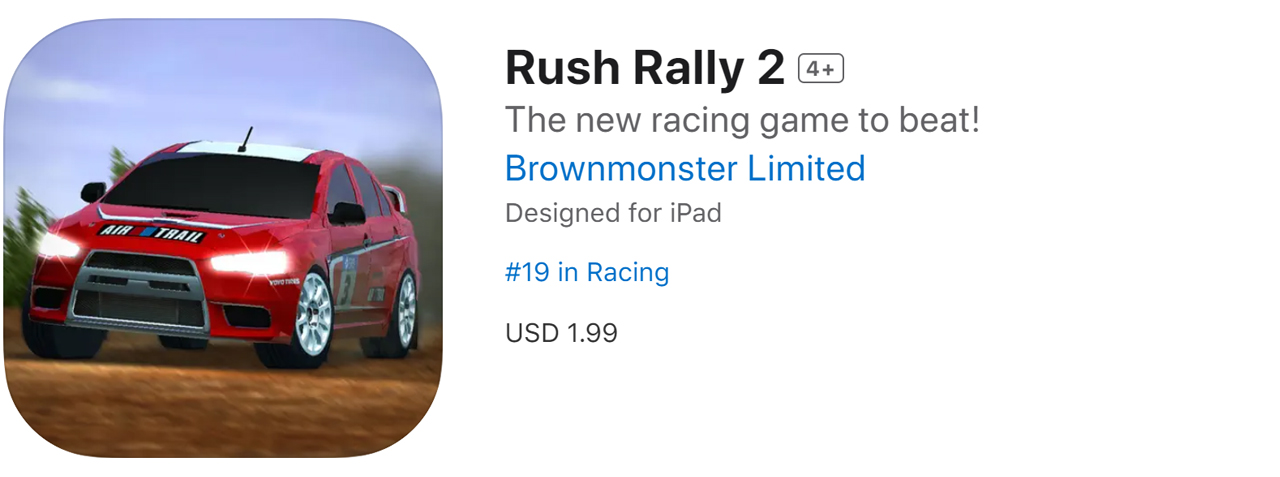The image size is (1280, 477).
Task: Click the 'Designed for iPad' label
Action: click(613, 213)
